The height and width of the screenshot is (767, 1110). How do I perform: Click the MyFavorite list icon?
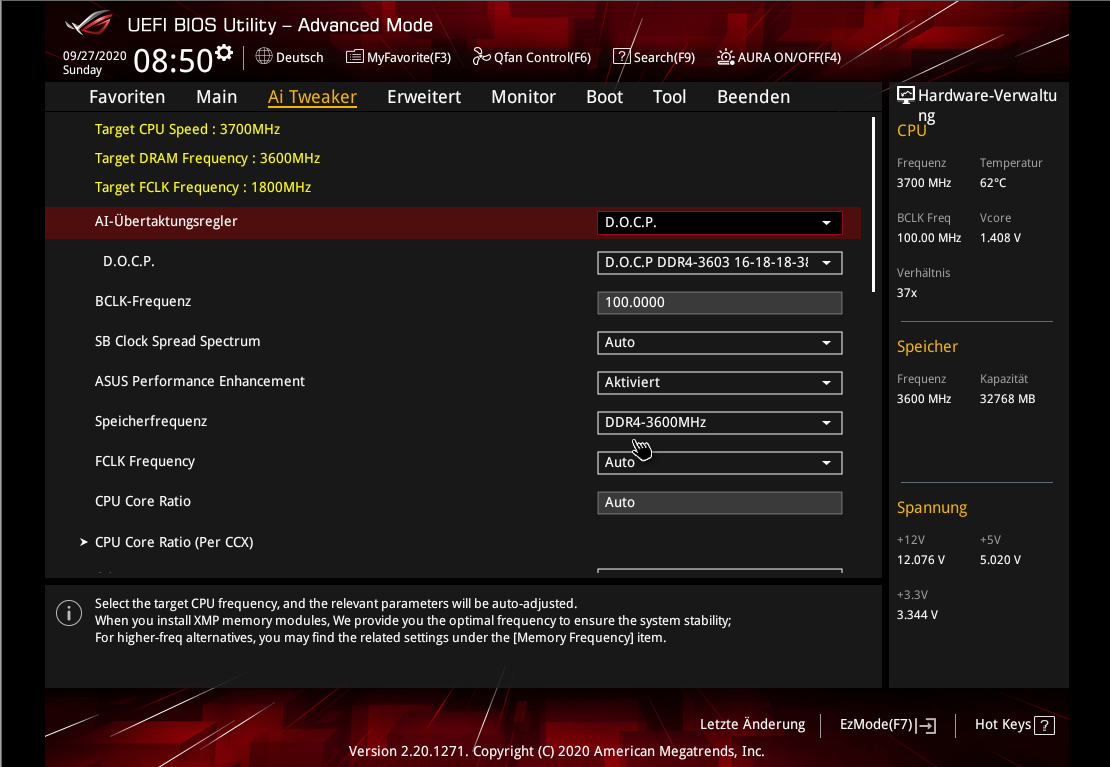(354, 57)
